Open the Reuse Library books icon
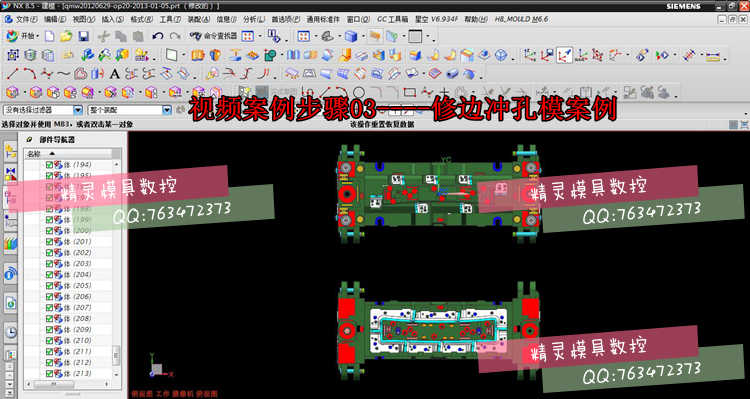The width and height of the screenshot is (750, 399). tap(11, 244)
